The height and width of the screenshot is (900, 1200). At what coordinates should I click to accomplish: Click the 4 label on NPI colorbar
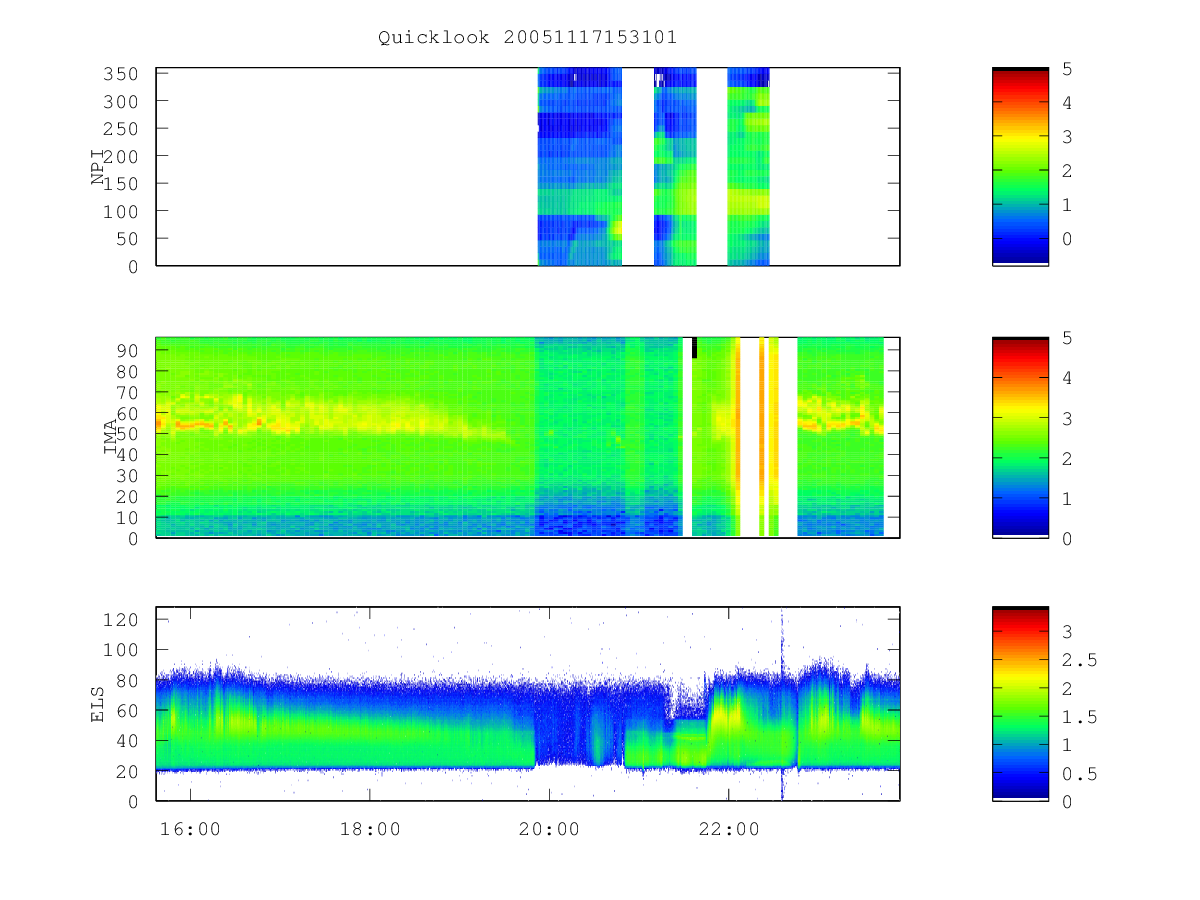tap(1066, 103)
